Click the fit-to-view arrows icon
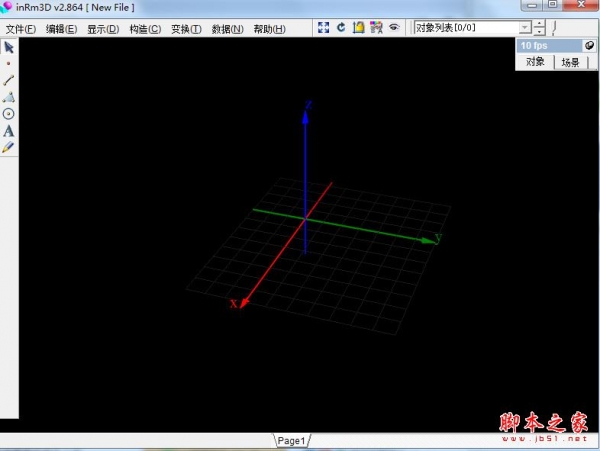Image resolution: width=600 pixels, height=451 pixels. [x=323, y=28]
